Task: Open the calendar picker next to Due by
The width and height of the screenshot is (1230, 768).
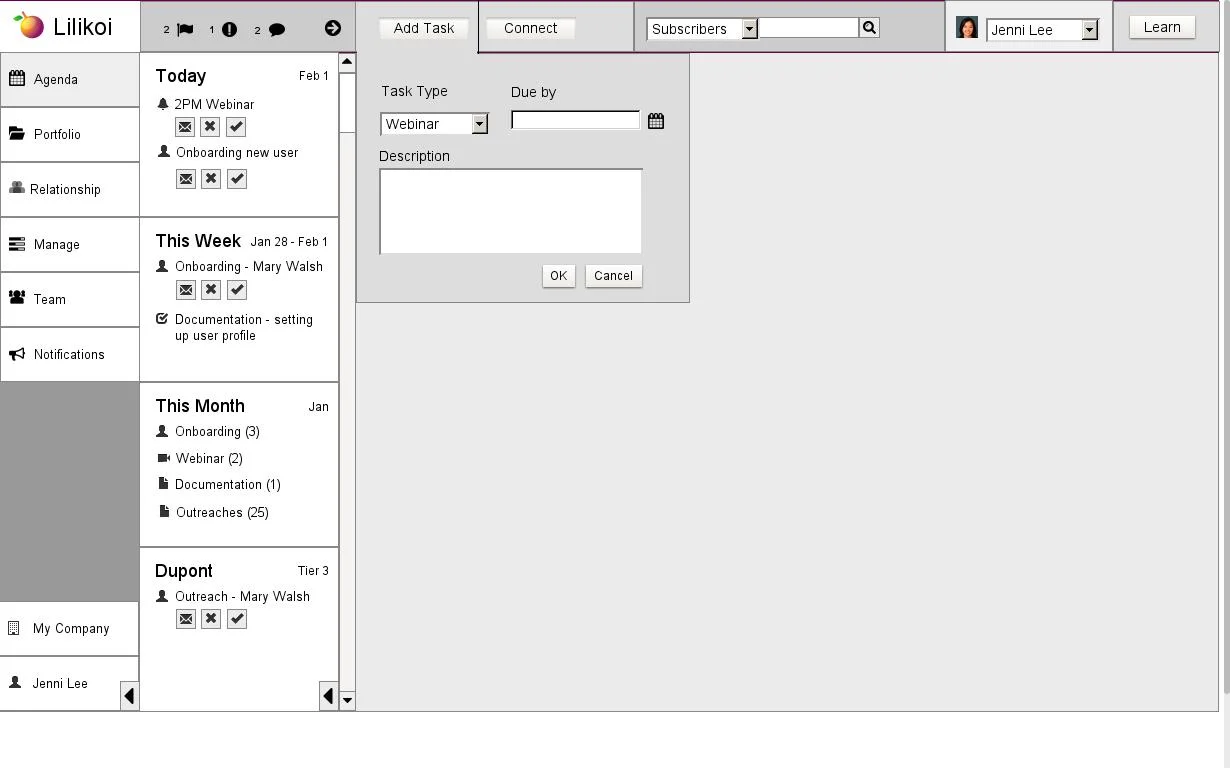Action: point(656,120)
